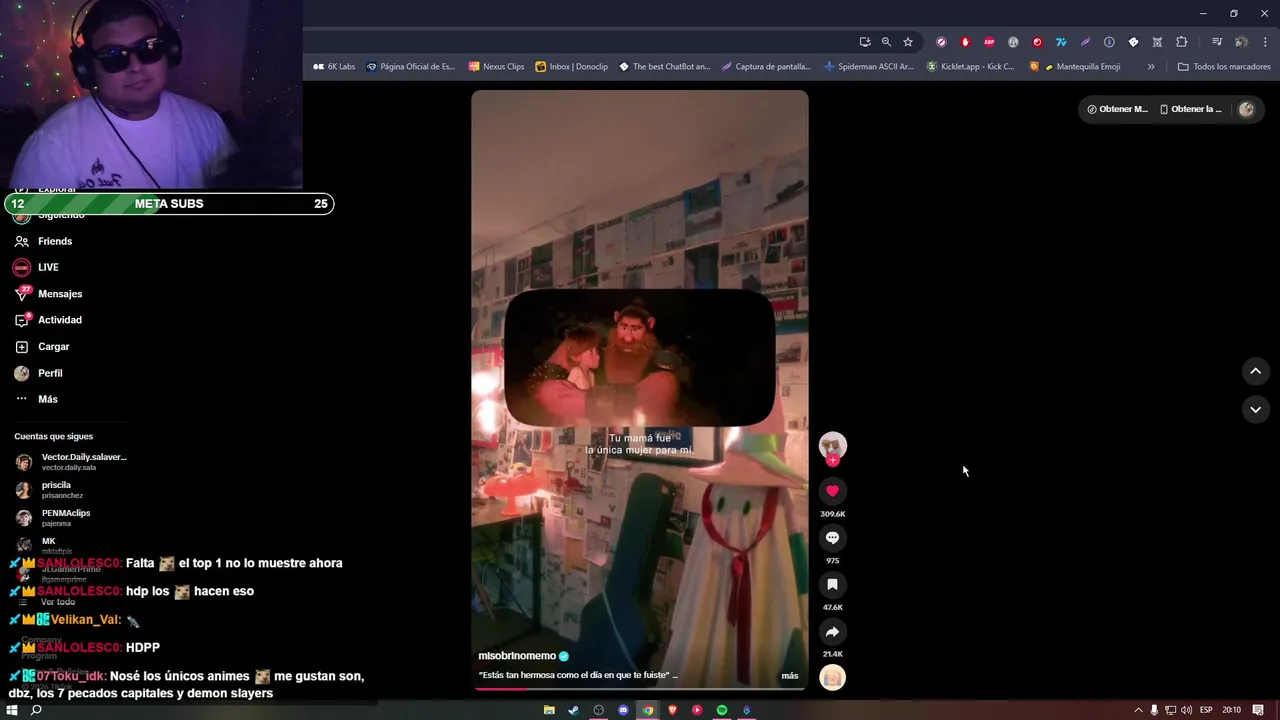The height and width of the screenshot is (720, 1280).
Task: Open Discord from the taskbar
Action: tap(623, 710)
